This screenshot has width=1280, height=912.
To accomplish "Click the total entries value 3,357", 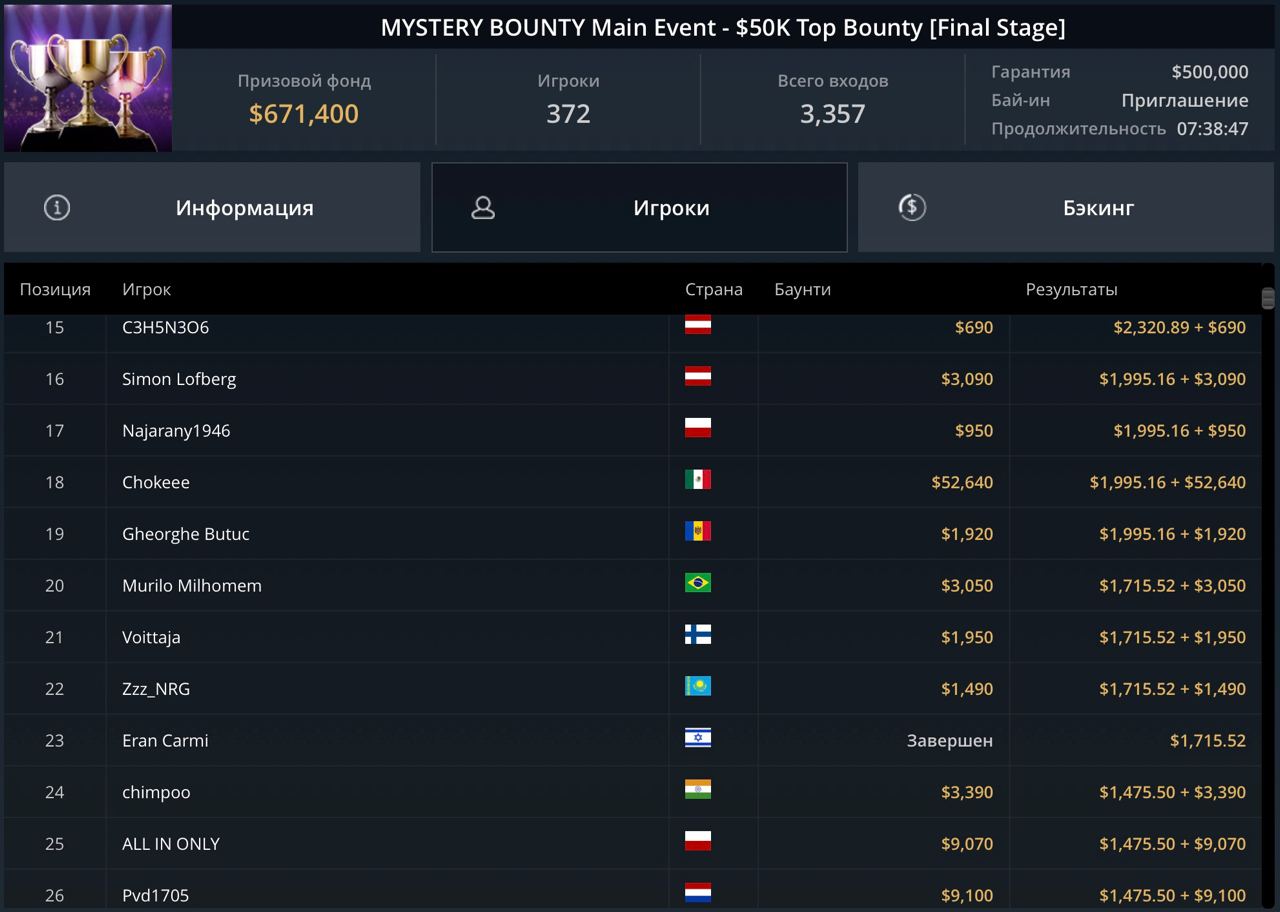I will coord(832,114).
